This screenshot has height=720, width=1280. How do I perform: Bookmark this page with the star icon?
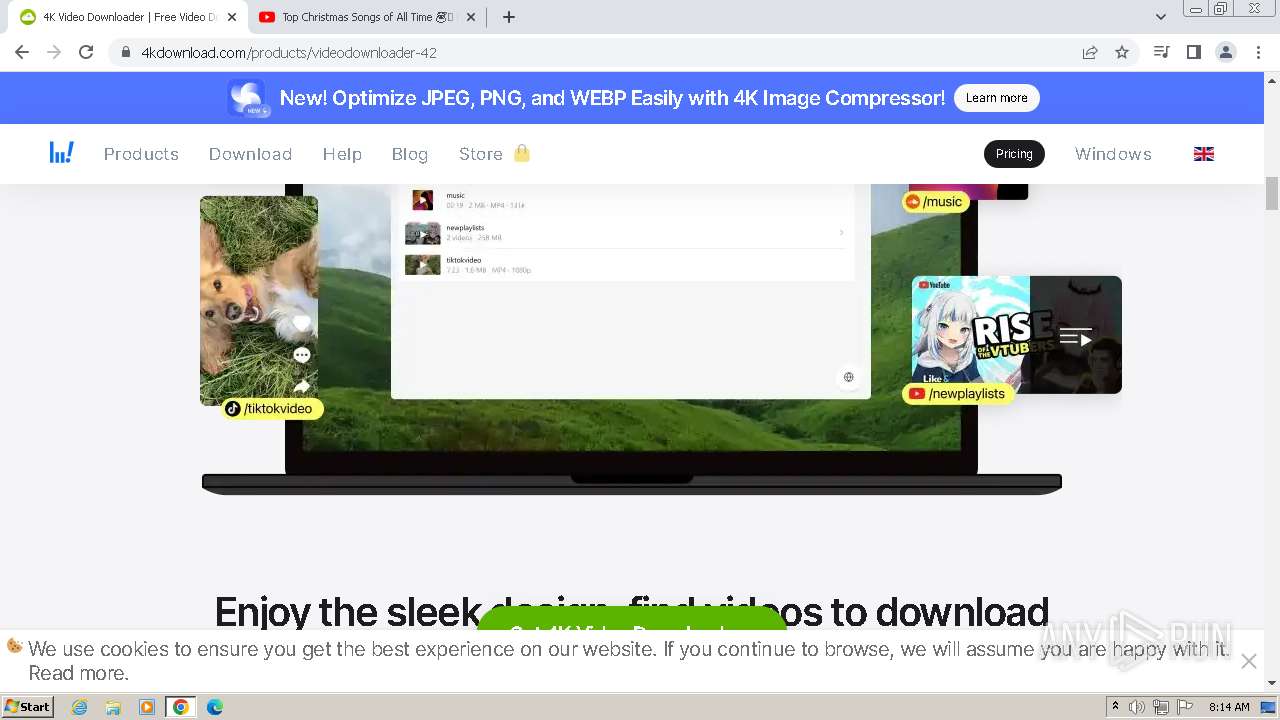click(x=1122, y=52)
